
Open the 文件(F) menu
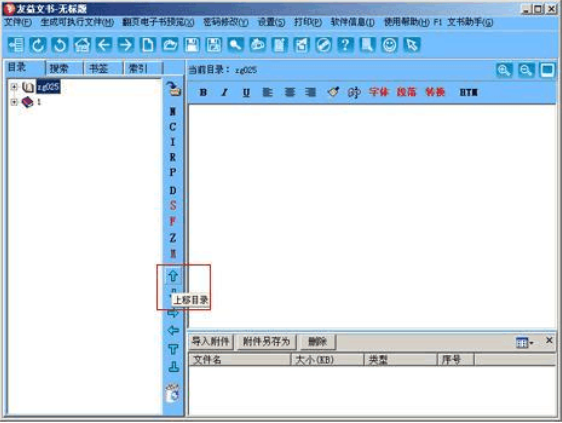18,23
